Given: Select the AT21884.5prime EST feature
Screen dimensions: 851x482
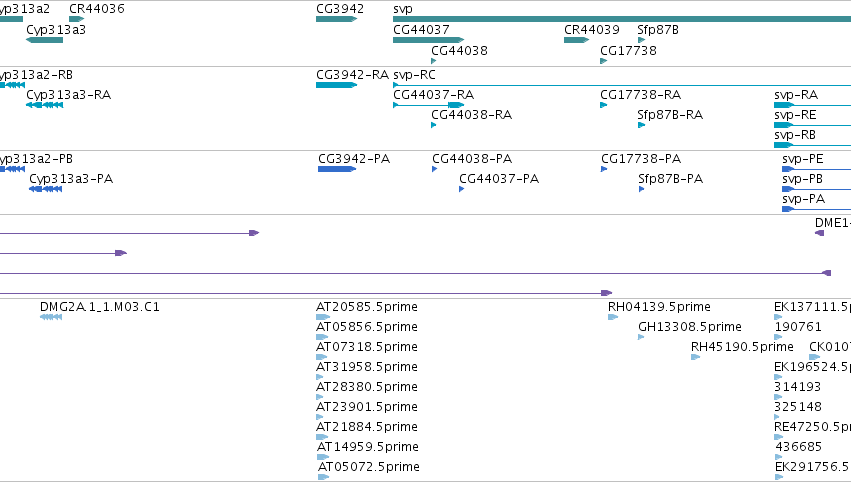Looking at the screenshot, I should click(x=322, y=437).
